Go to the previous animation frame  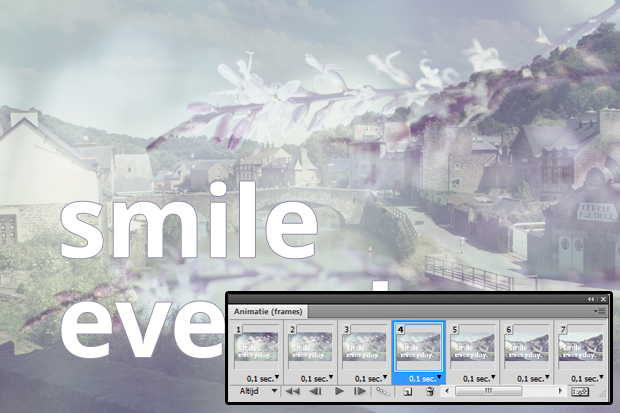point(315,391)
